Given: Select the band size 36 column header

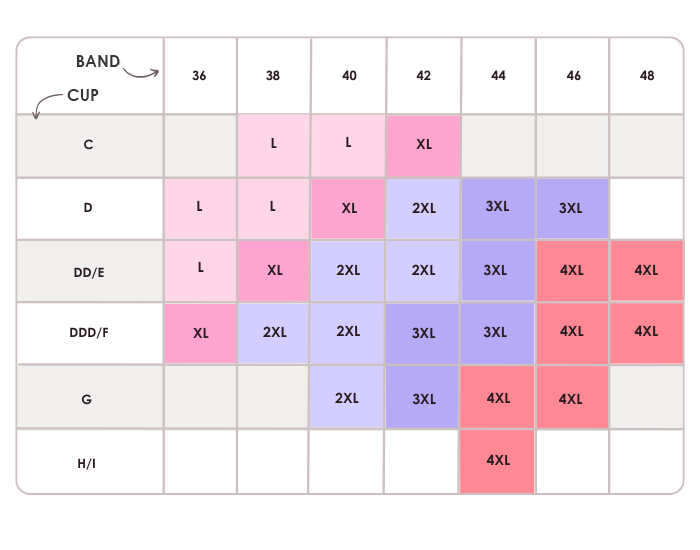Looking at the screenshot, I should 199,76.
